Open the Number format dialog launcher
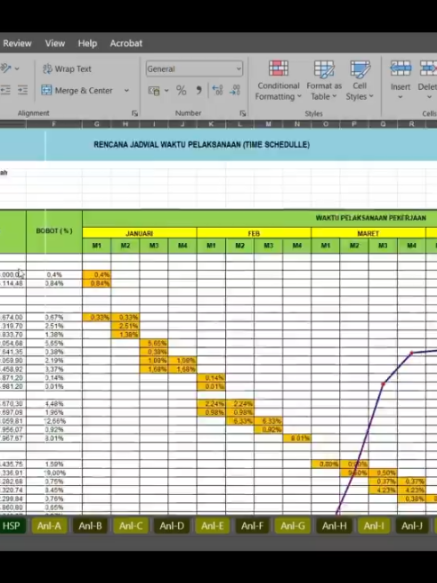 pos(242,113)
